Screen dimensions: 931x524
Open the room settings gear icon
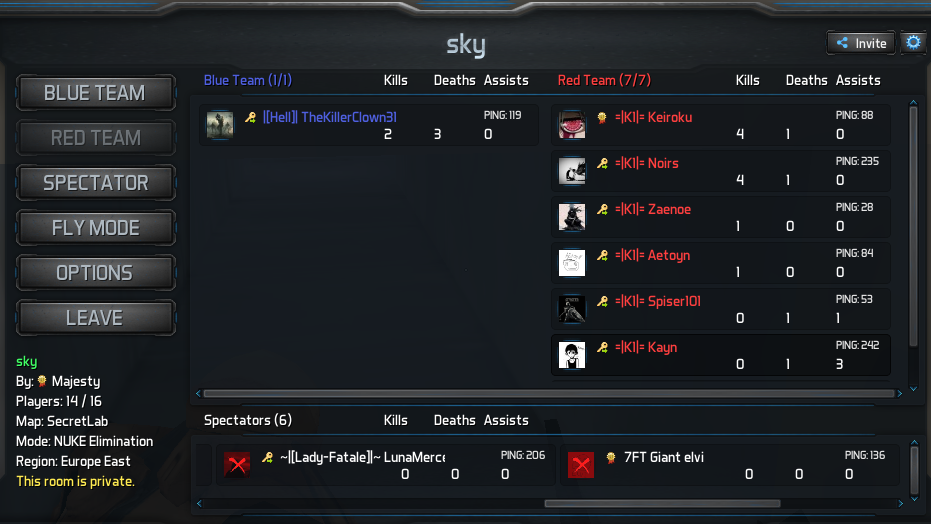coord(913,43)
